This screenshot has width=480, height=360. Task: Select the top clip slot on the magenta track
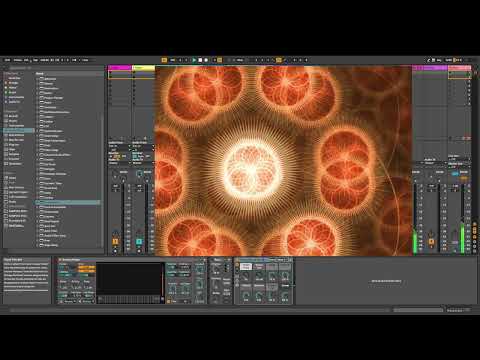[x=120, y=75]
